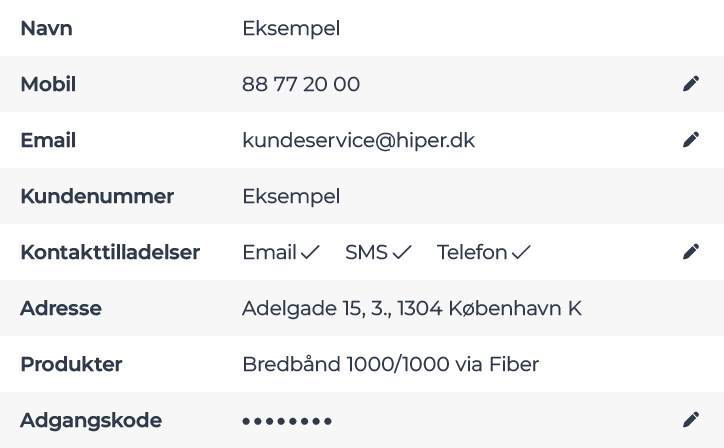Edit the Mobil phone number

click(x=690, y=85)
